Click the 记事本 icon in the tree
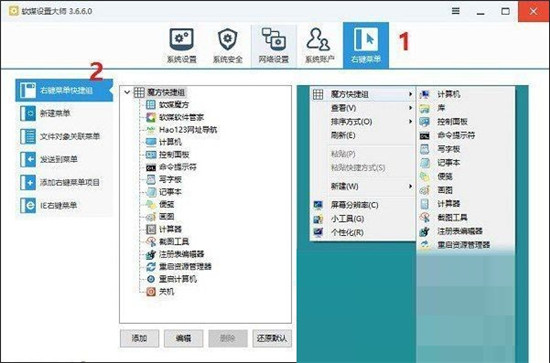Viewport: 550px width, 363px height. point(151,192)
